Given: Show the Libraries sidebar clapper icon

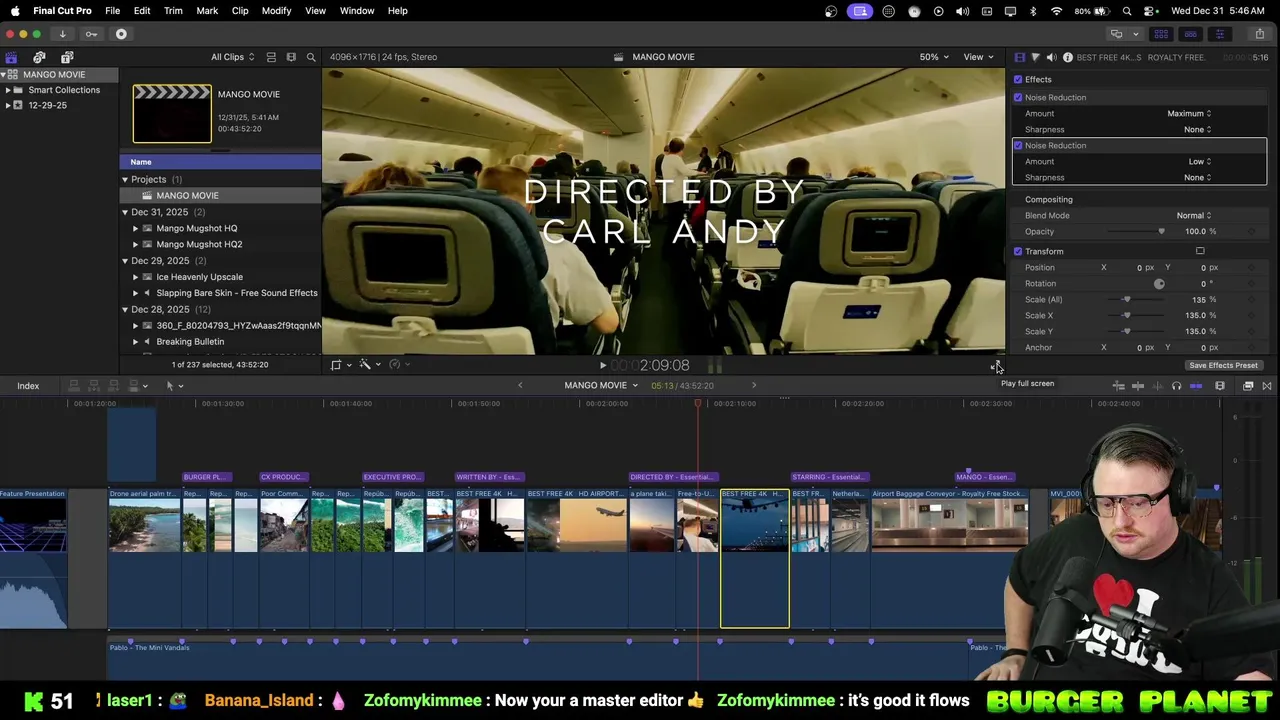Looking at the screenshot, I should [x=11, y=57].
